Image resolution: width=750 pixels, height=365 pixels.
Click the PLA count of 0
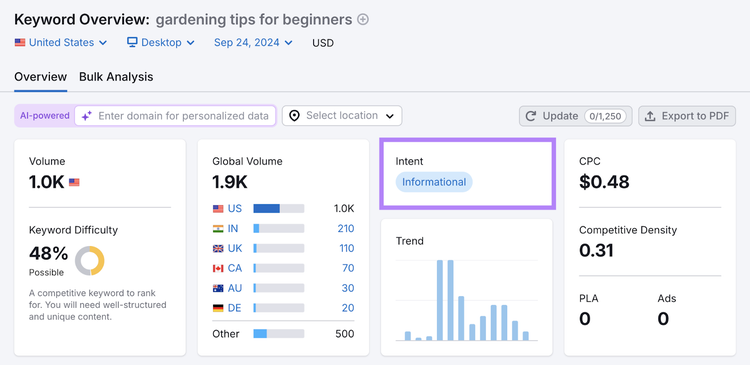[585, 319]
